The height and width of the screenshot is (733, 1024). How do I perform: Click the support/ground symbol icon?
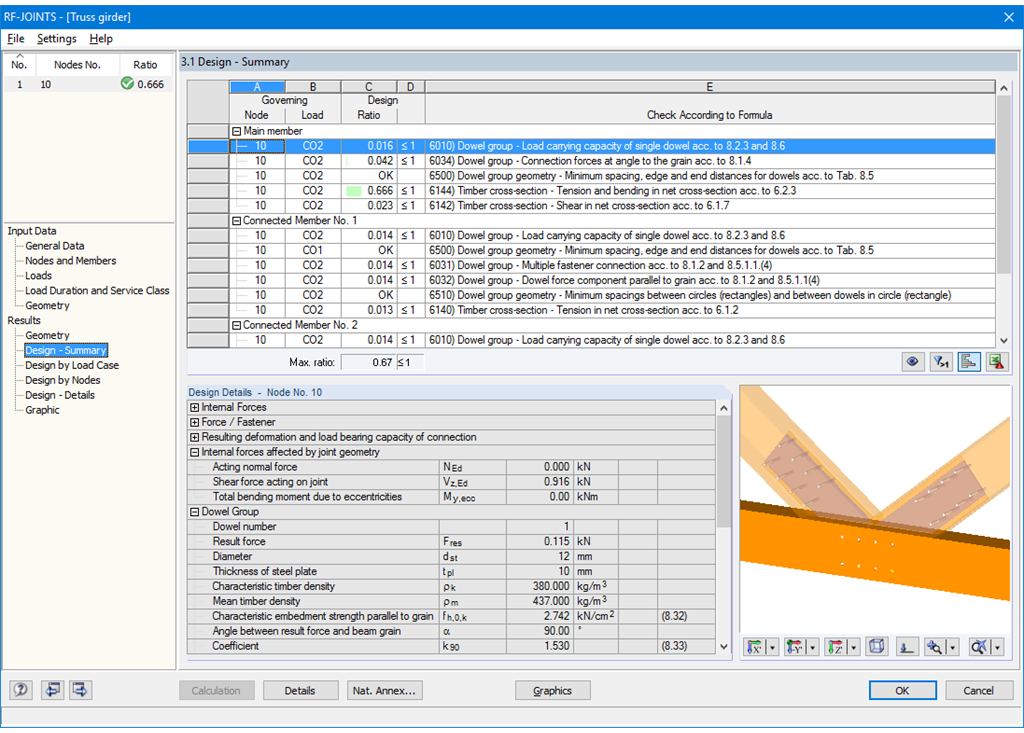tap(906, 647)
